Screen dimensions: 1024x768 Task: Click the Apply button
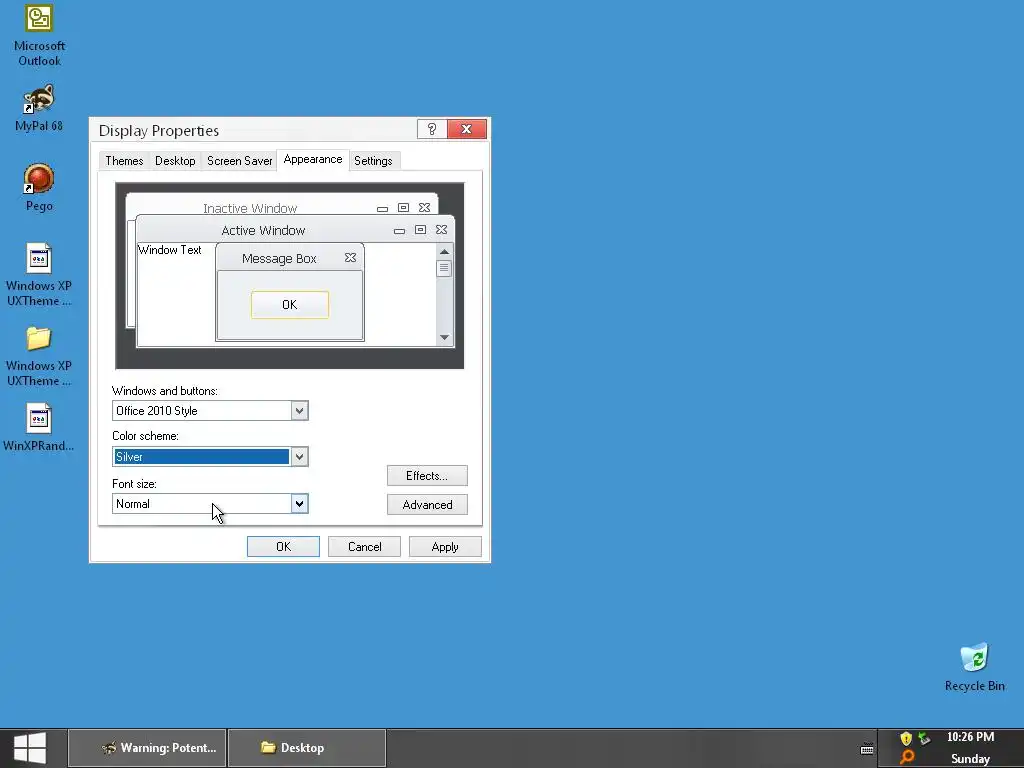(x=445, y=547)
